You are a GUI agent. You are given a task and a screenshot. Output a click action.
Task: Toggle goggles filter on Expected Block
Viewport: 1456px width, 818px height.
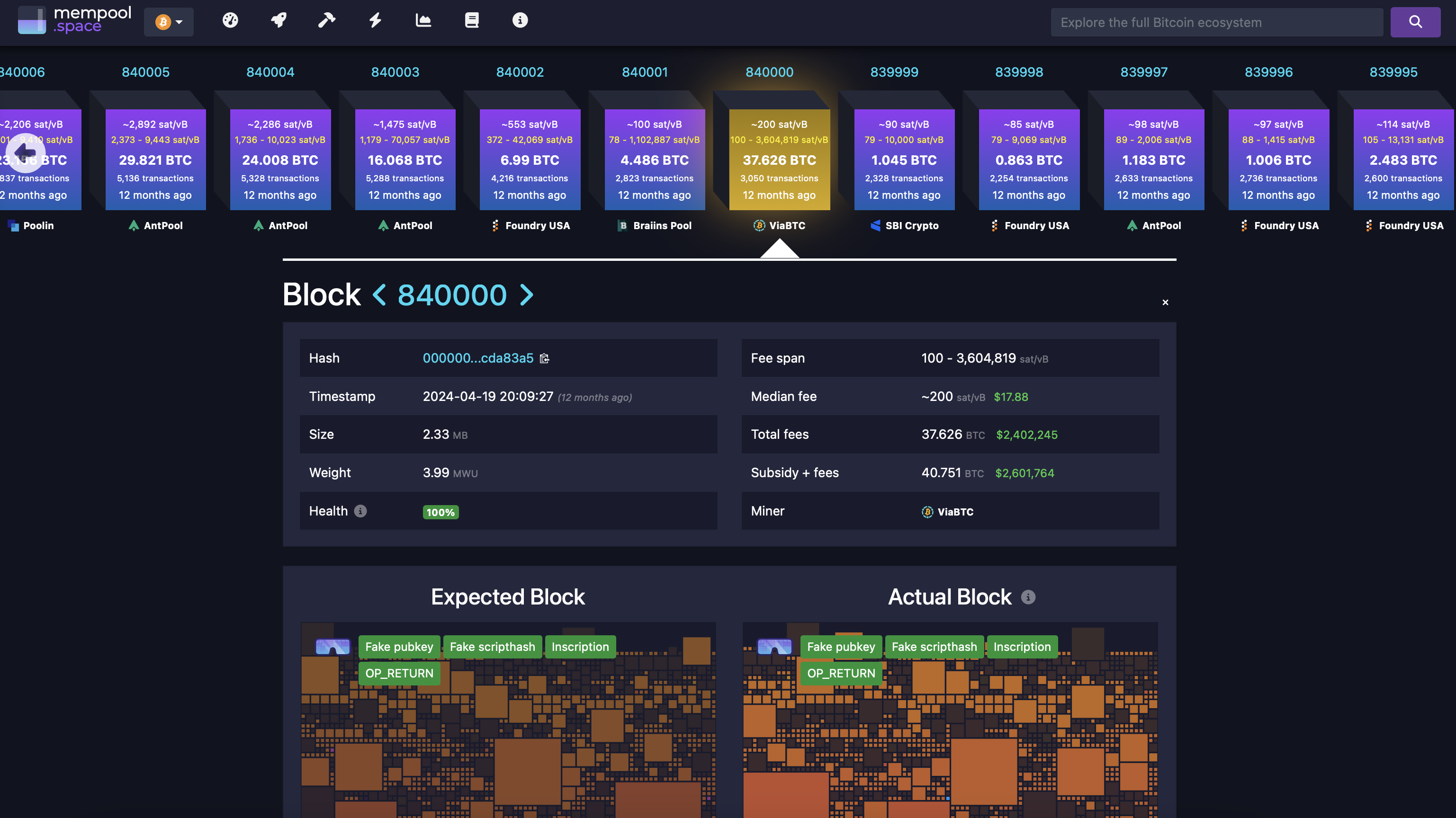coord(333,646)
